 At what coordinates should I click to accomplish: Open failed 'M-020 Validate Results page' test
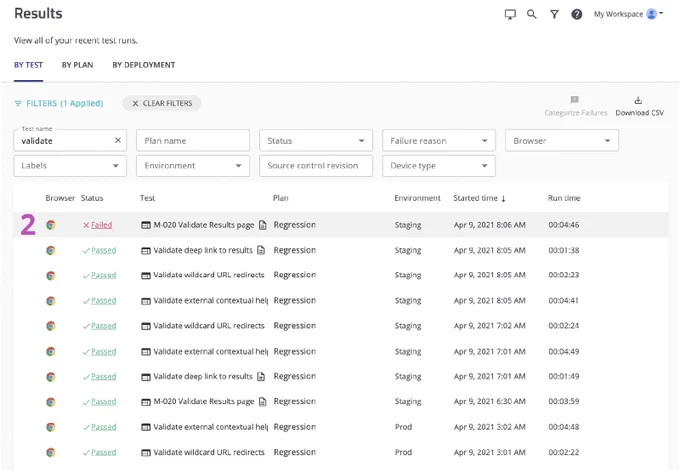(204, 225)
